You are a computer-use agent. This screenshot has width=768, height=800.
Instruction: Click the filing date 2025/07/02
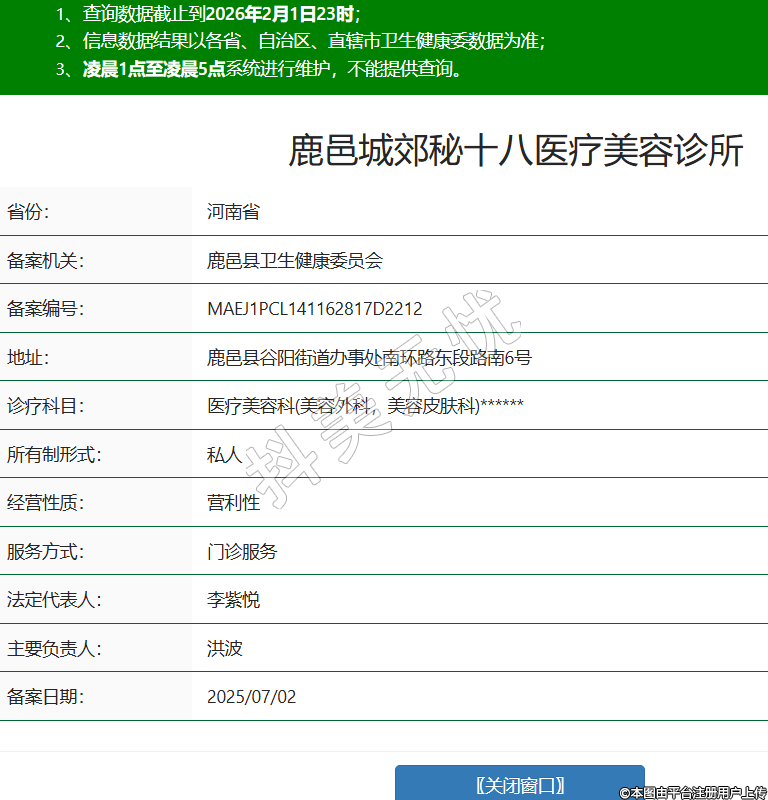click(x=251, y=697)
